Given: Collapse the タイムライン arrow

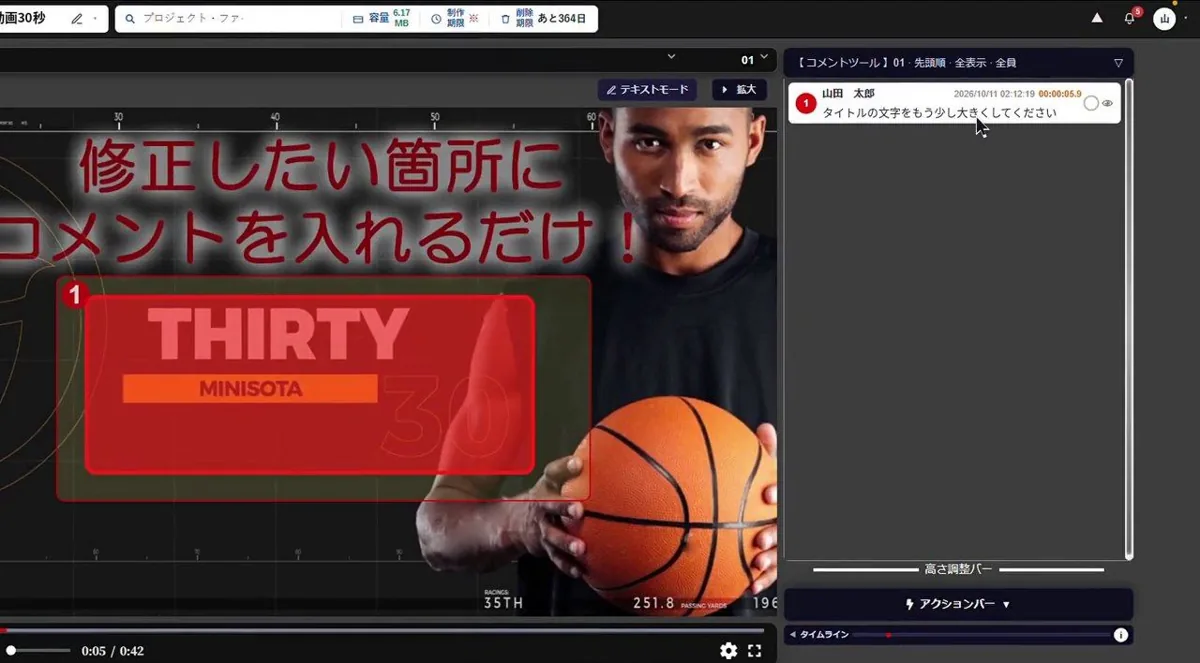Looking at the screenshot, I should tap(792, 635).
